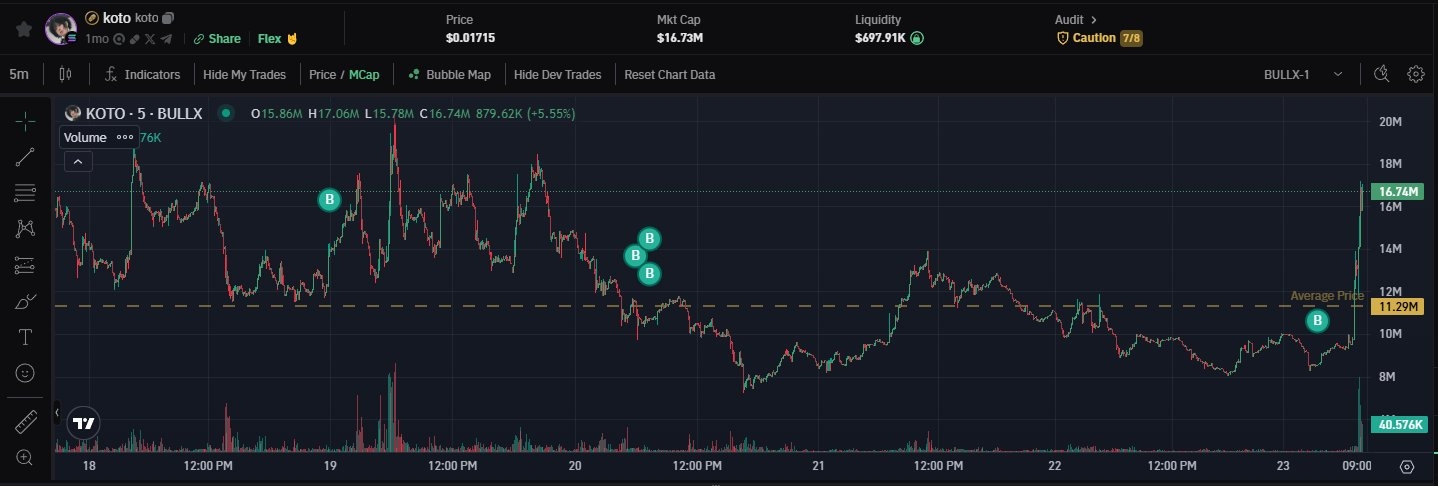1438x486 pixels.
Task: Open the search-token icon beside 1mo
Action: click(119, 39)
